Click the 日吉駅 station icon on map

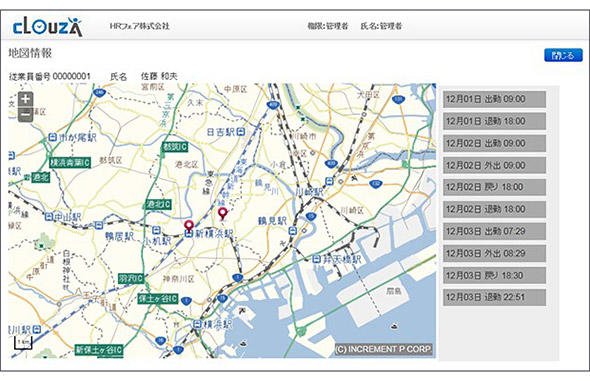[x=241, y=132]
